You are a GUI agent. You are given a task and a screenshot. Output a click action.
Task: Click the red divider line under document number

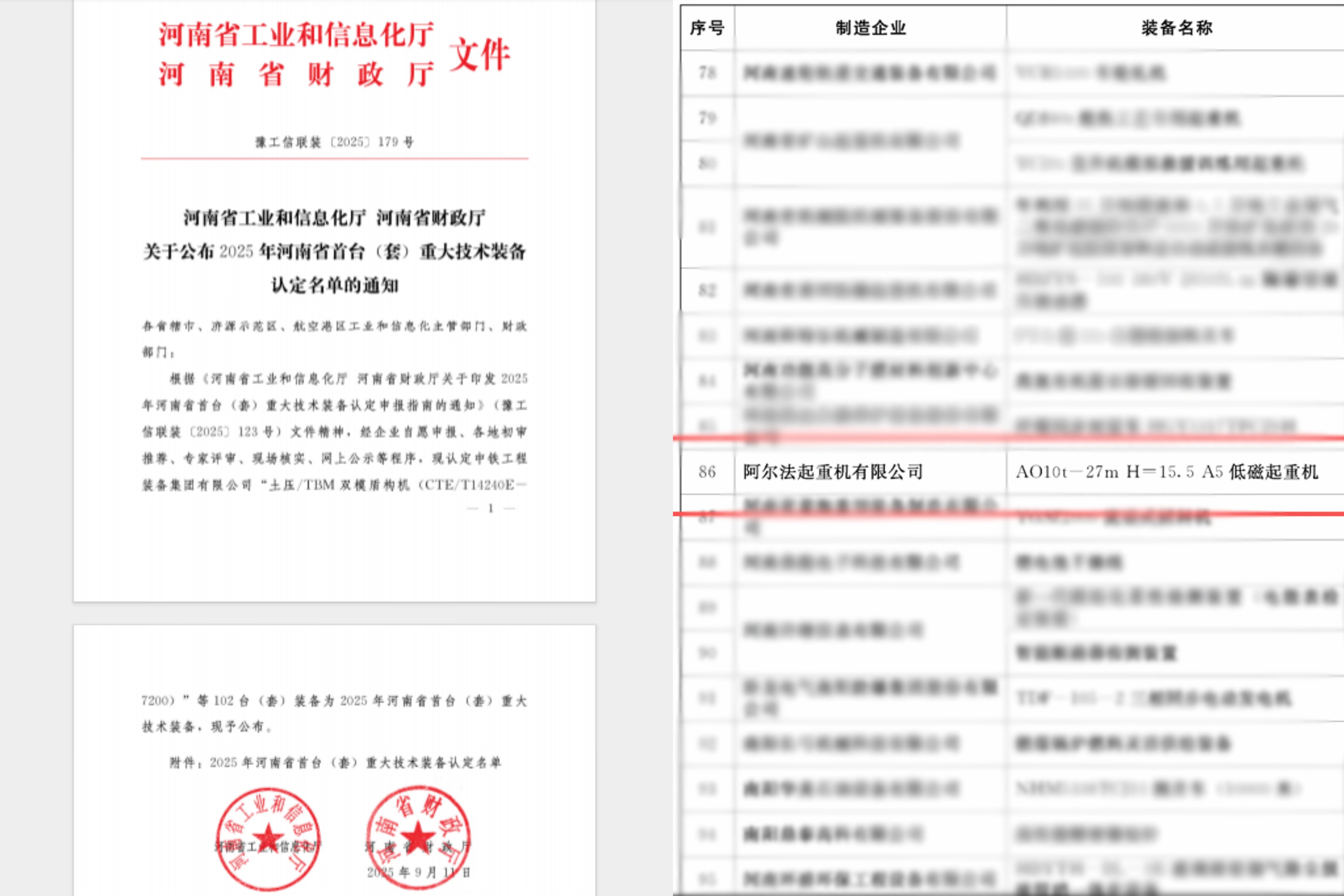click(334, 158)
